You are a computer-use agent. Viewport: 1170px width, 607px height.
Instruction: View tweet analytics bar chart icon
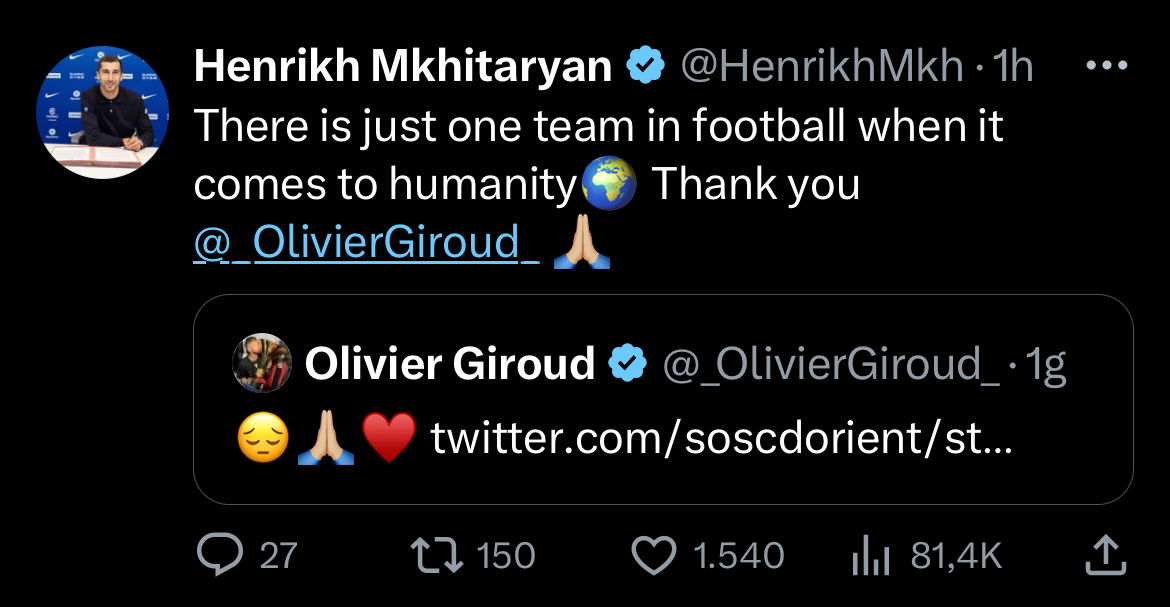click(872, 556)
